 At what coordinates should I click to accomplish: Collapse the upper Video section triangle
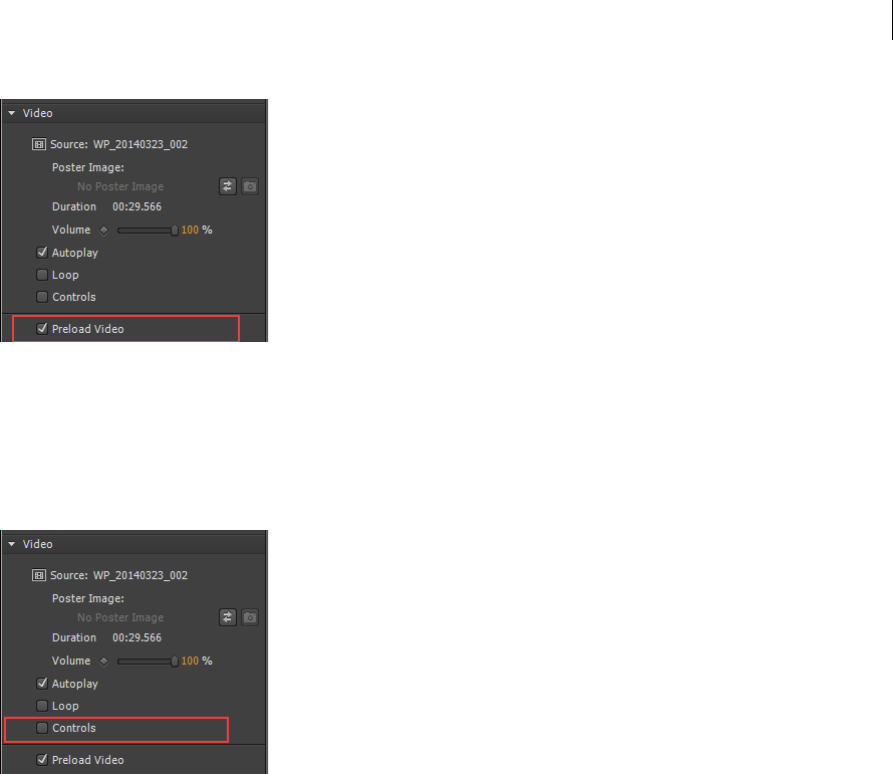(11, 113)
